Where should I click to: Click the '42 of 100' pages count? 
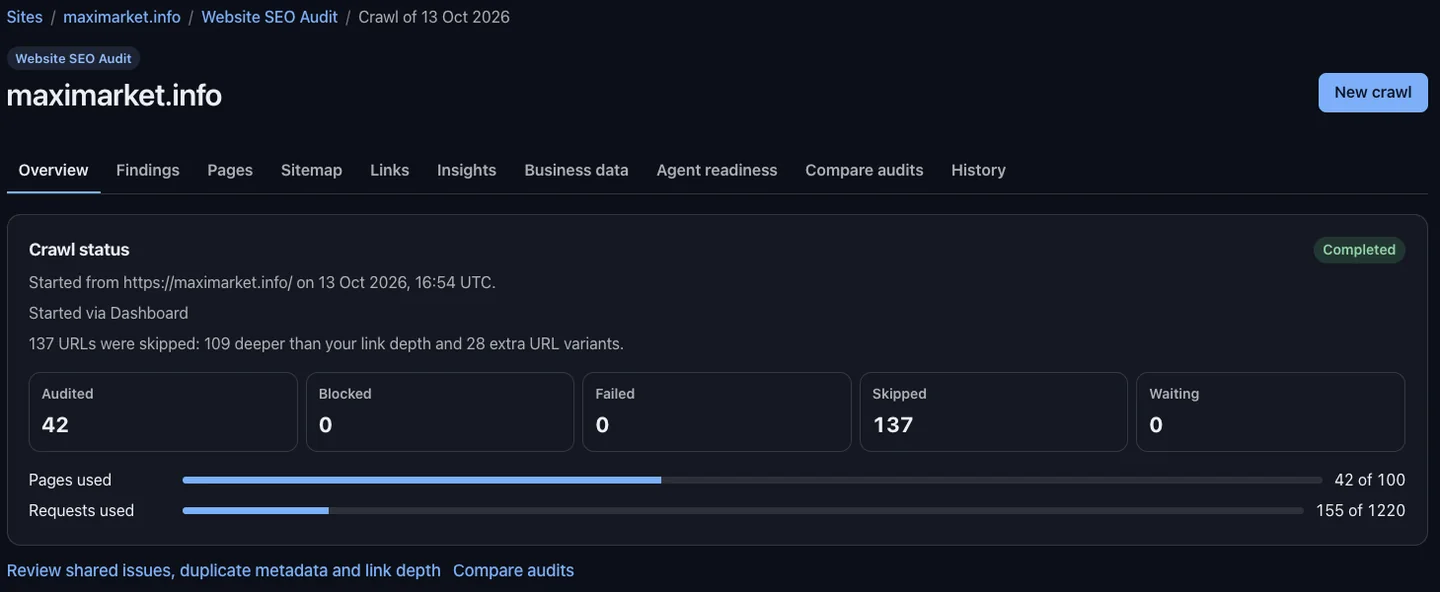click(1370, 480)
